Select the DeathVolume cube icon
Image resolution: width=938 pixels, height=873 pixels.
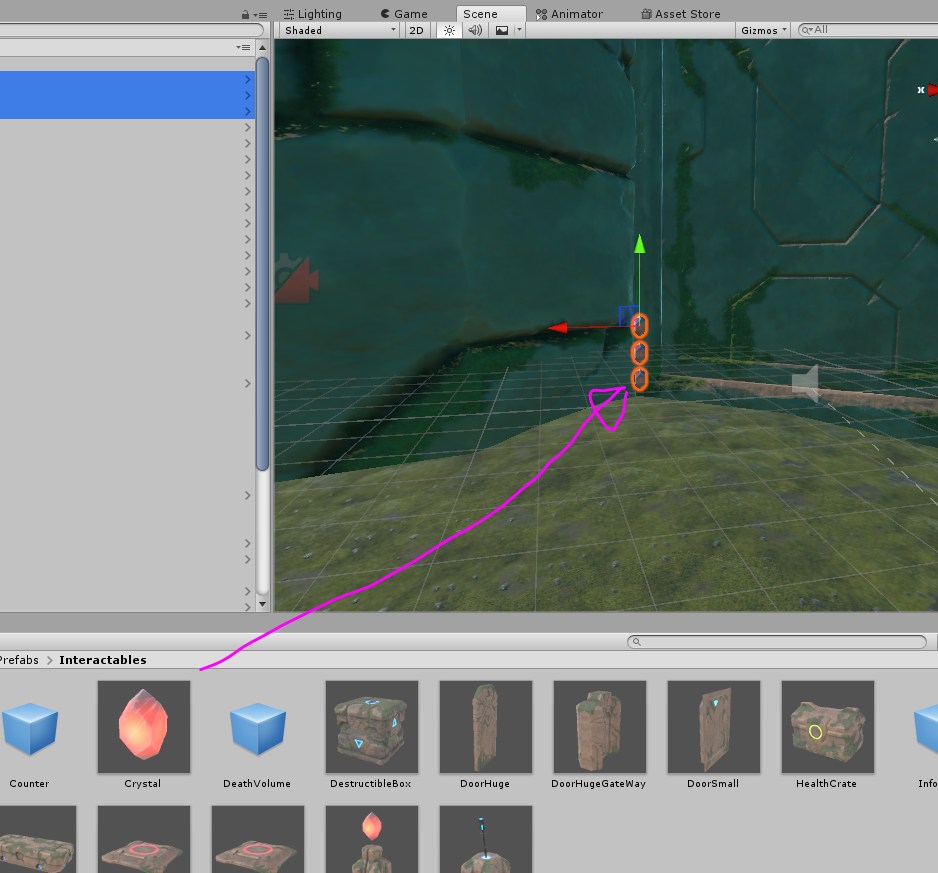[258, 726]
